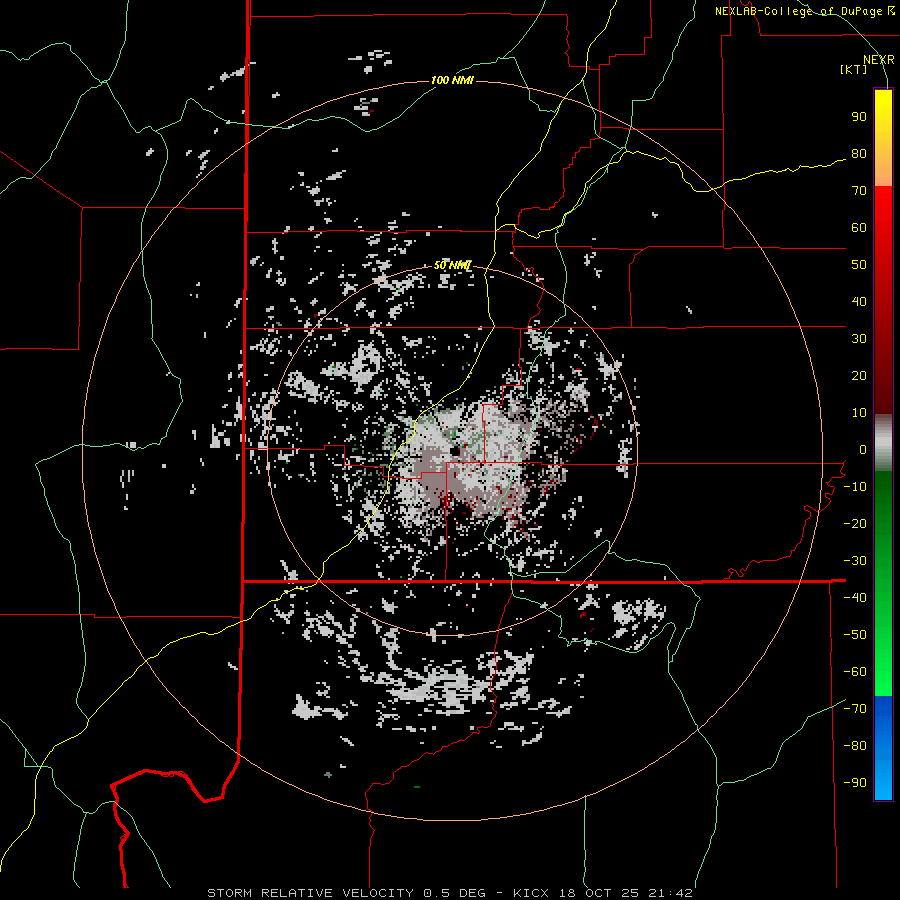Click the STORM RELATIVE VELOCITY caption text
The height and width of the screenshot is (900, 900).
[x=309, y=893]
